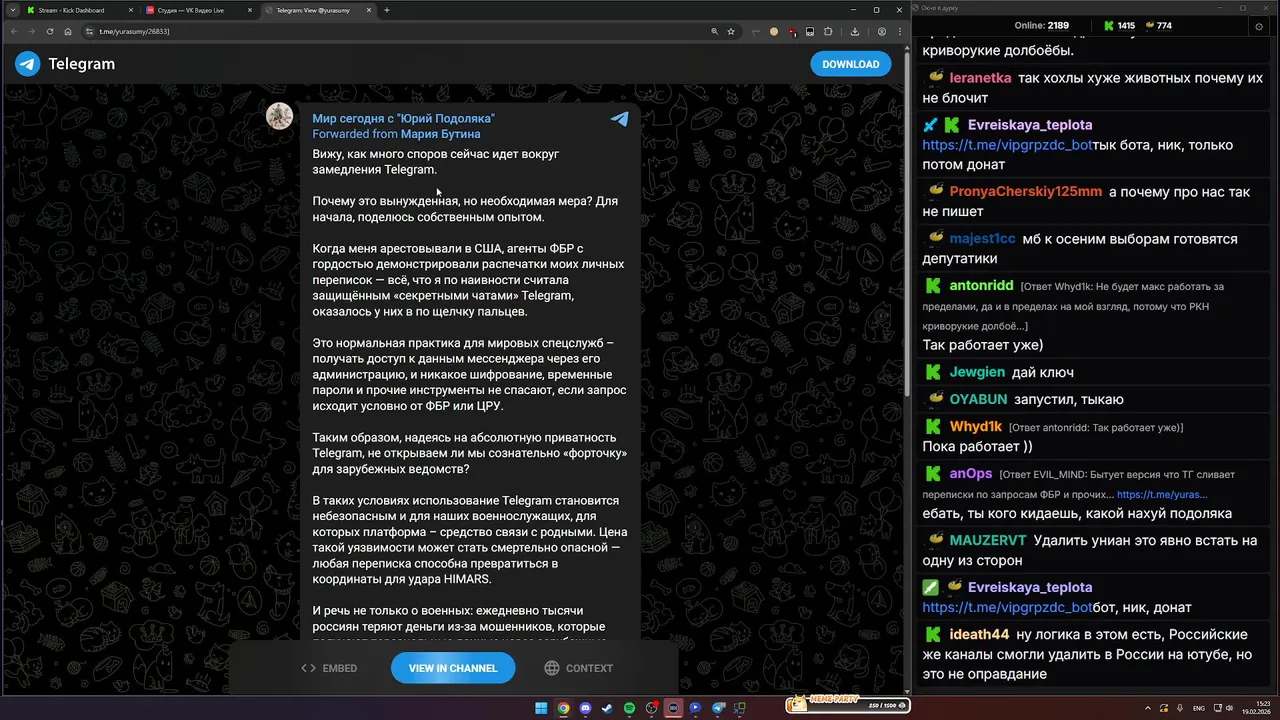Viewport: 1280px width, 720px height.
Task: Open the ENG language switcher
Action: coord(1198,708)
